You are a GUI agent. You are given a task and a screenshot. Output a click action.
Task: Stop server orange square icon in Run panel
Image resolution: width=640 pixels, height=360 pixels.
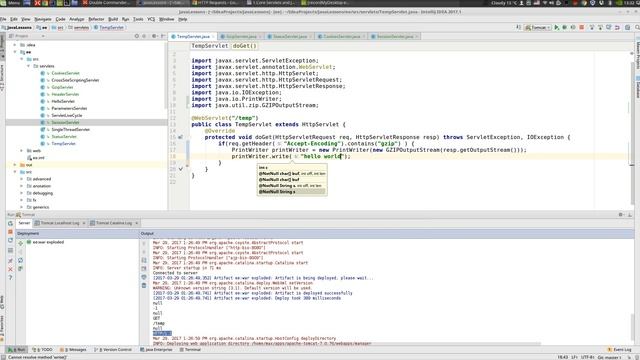click(10, 232)
